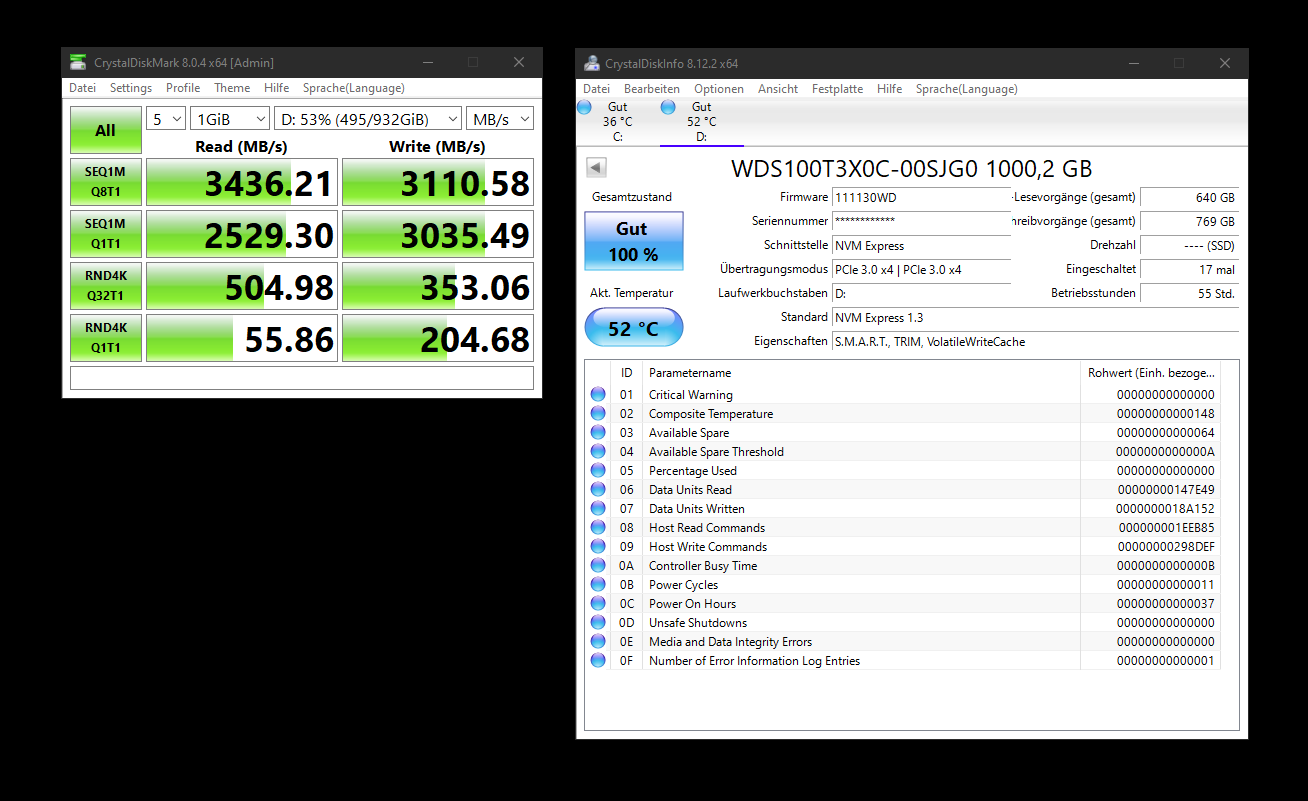Click status orb for Host Read Commands

coord(598,527)
